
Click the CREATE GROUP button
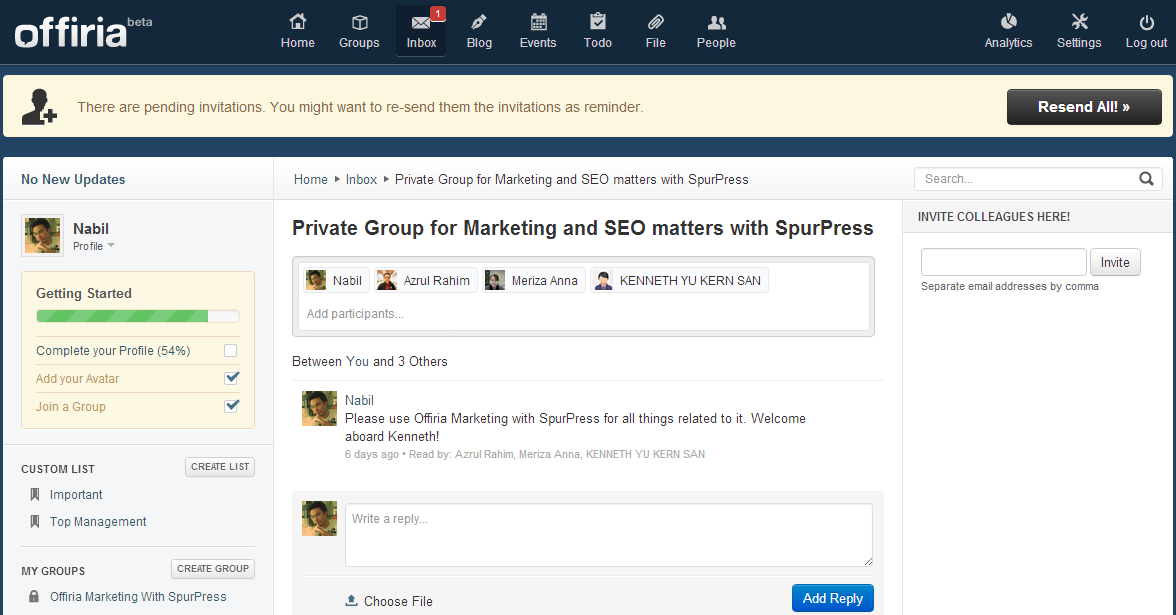[213, 568]
